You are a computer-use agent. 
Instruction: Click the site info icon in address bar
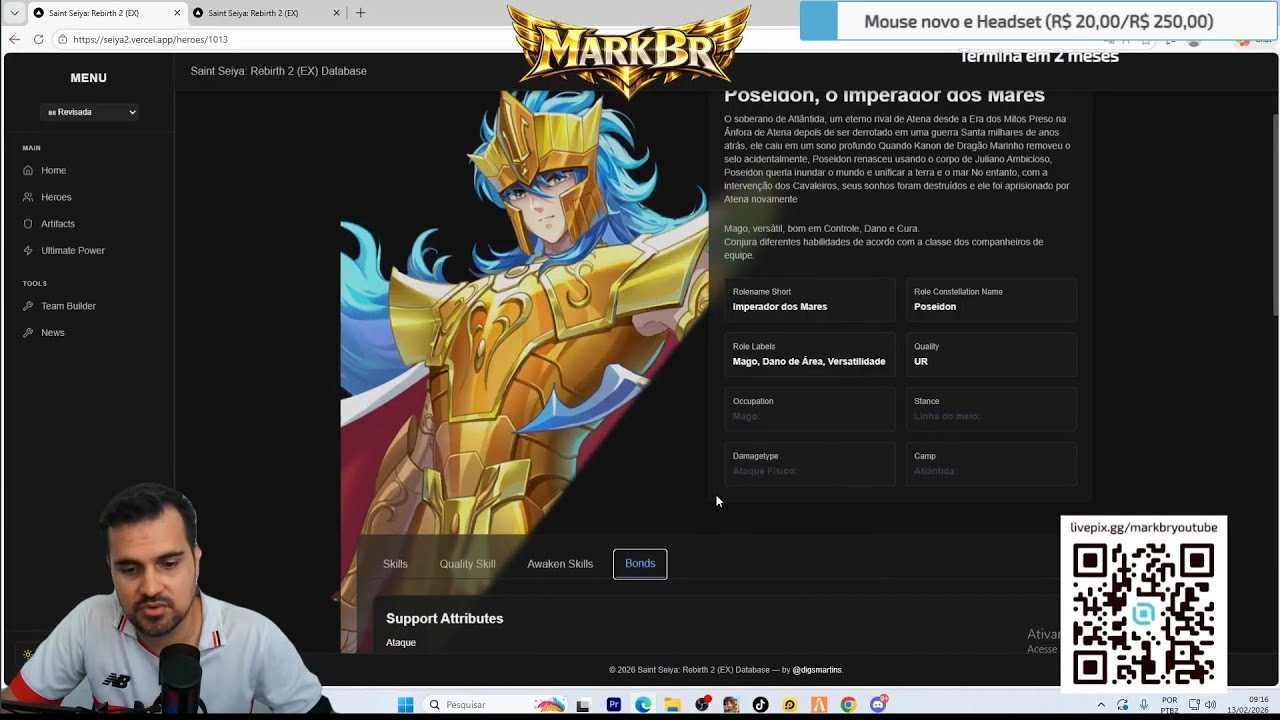click(x=62, y=39)
